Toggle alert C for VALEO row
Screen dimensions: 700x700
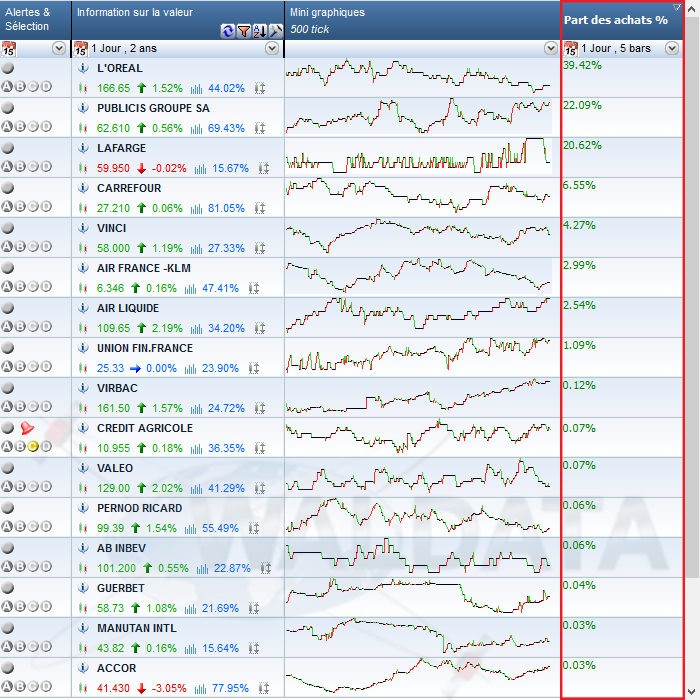tap(33, 486)
